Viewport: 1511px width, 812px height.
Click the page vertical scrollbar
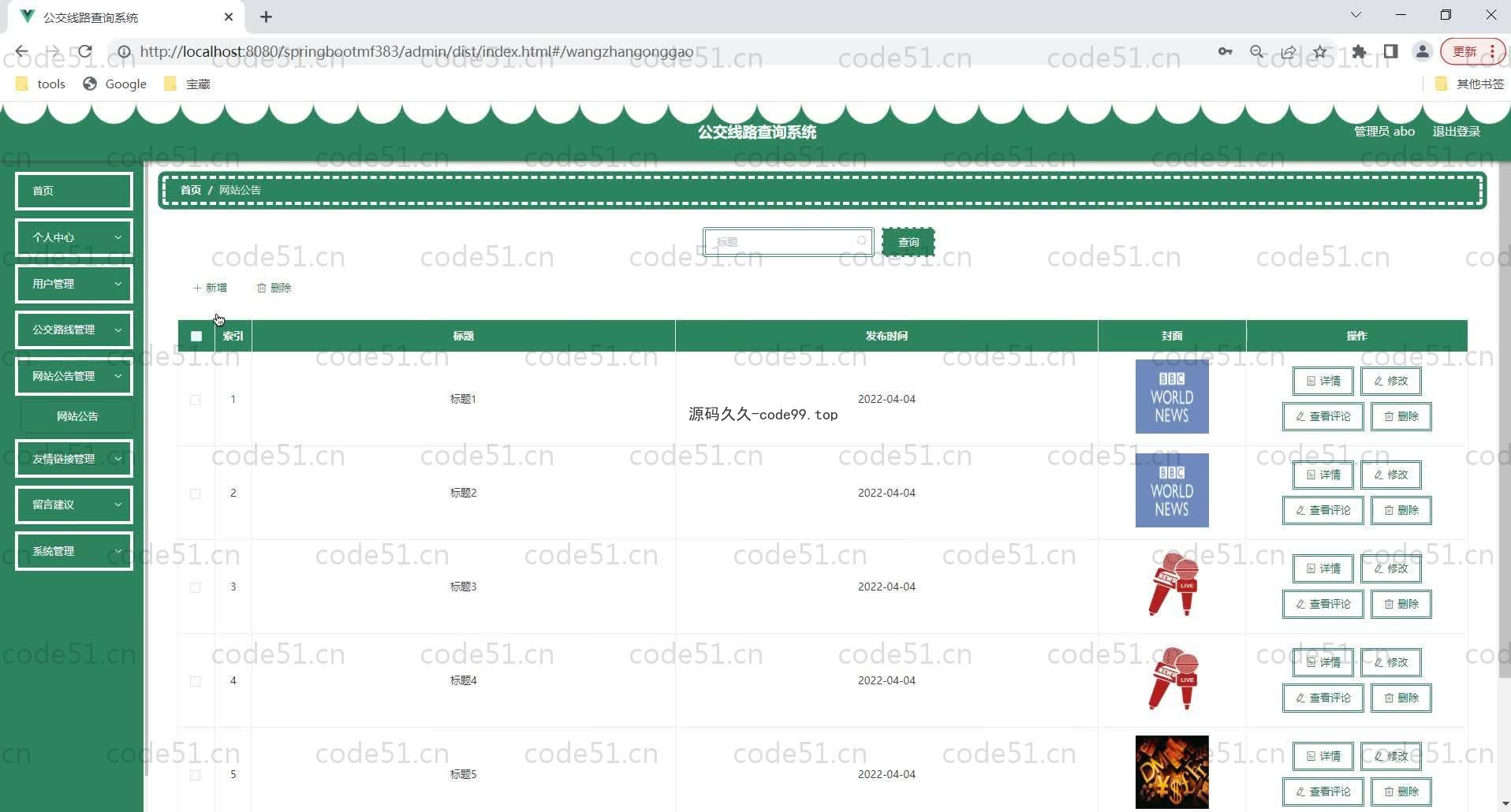pos(1504,418)
